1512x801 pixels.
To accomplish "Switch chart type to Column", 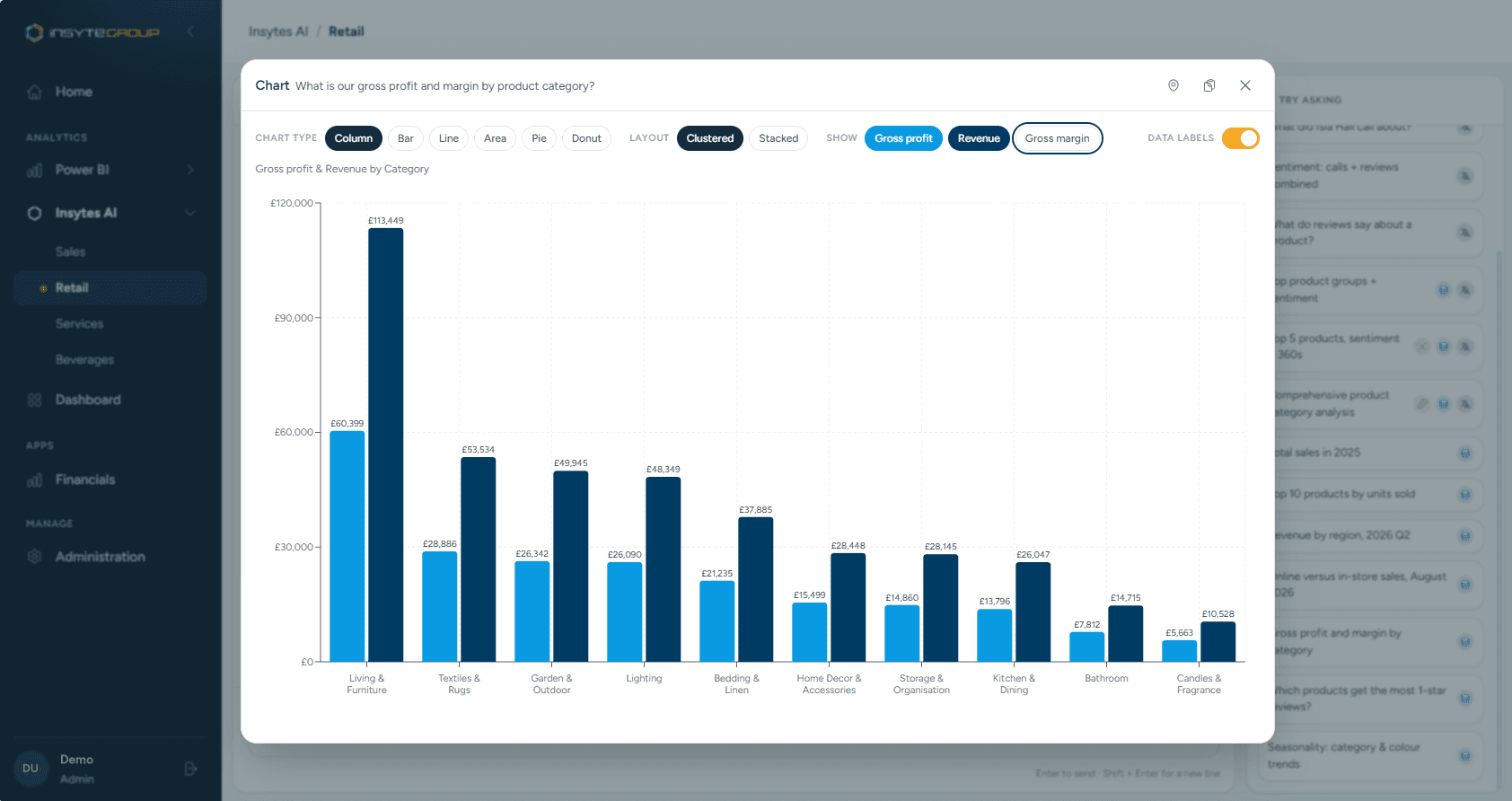I will 354,138.
